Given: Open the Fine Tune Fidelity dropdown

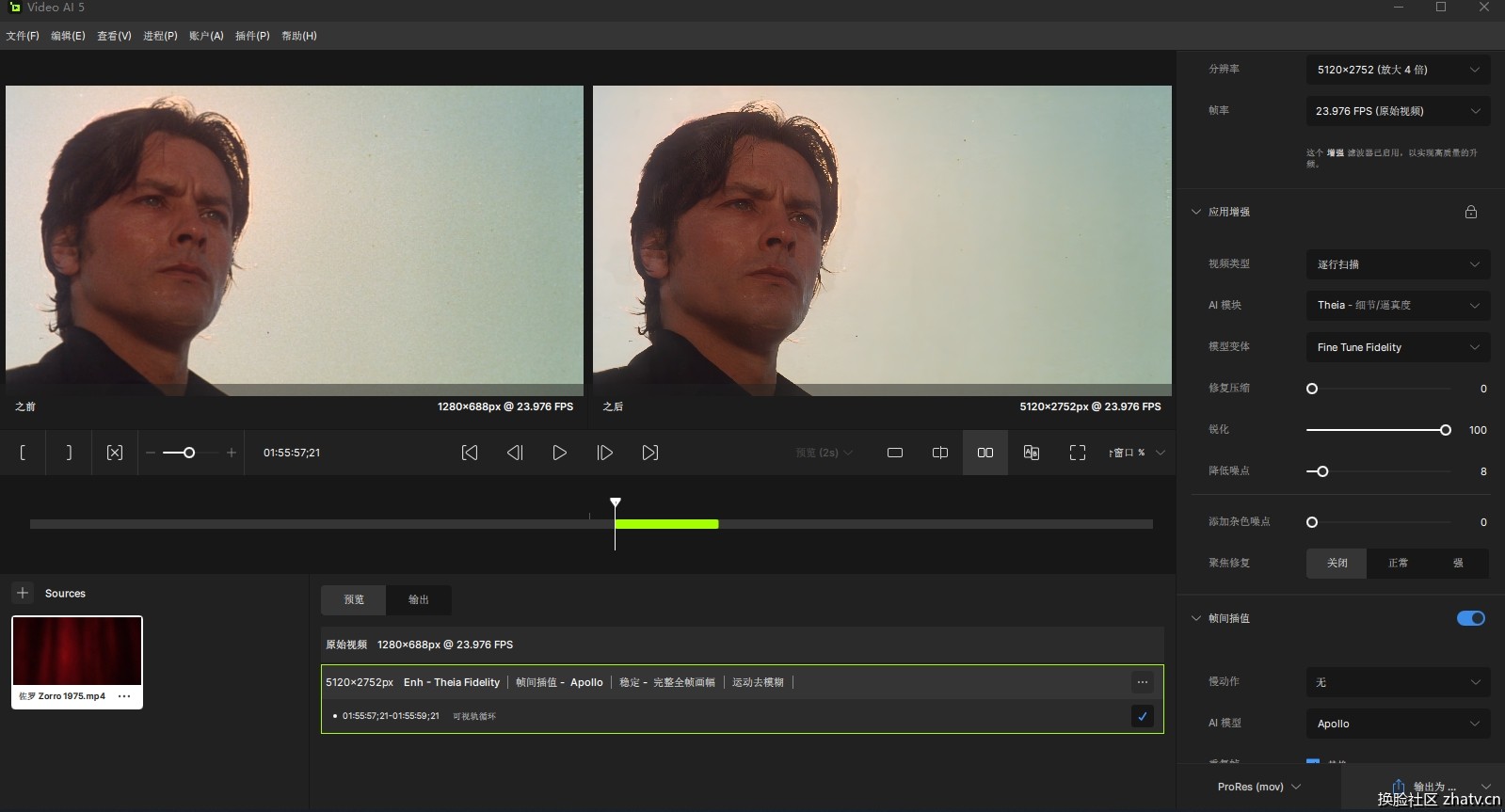Looking at the screenshot, I should pos(1398,347).
